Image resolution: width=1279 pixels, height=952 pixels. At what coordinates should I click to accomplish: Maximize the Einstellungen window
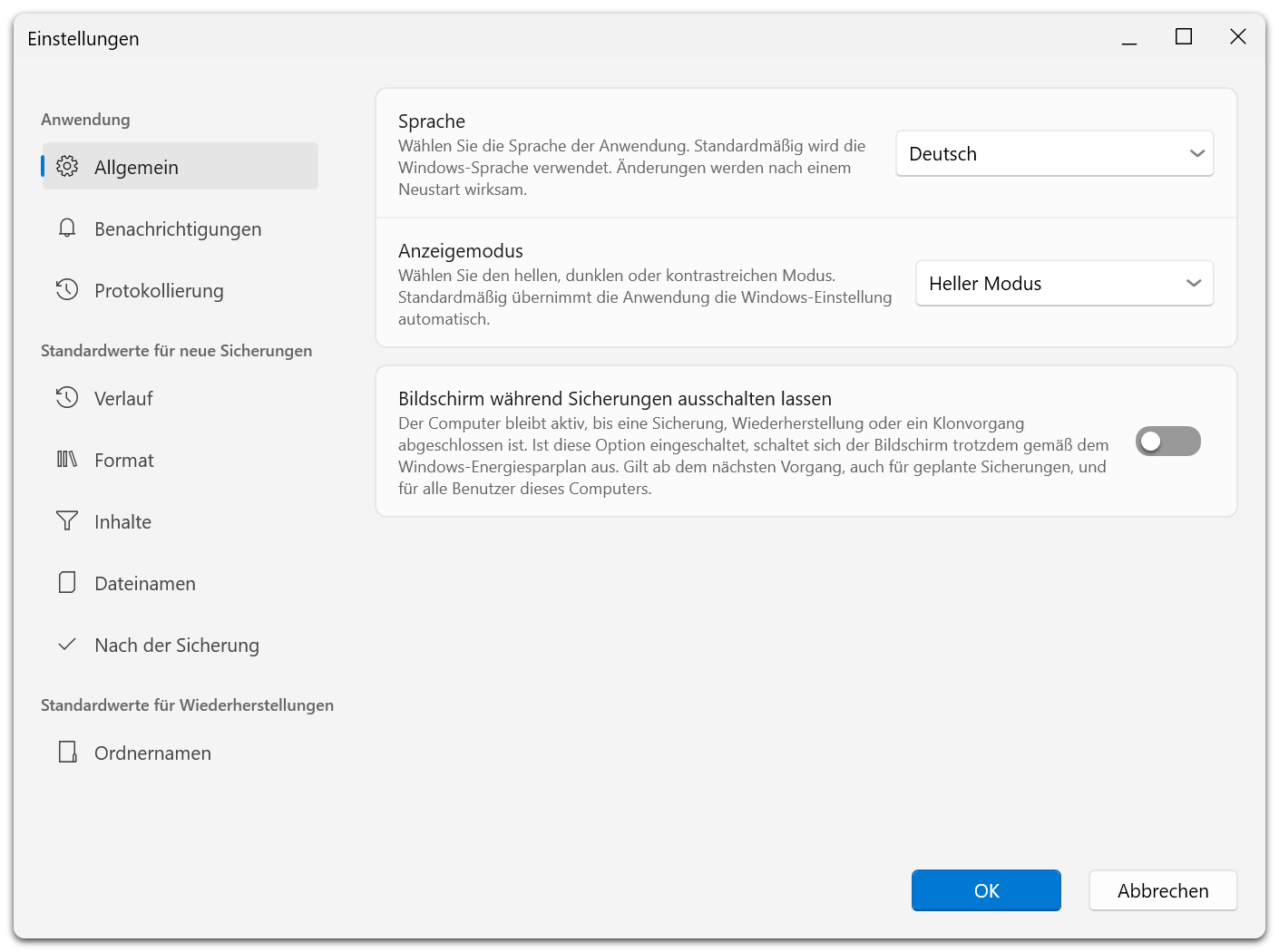1184,37
